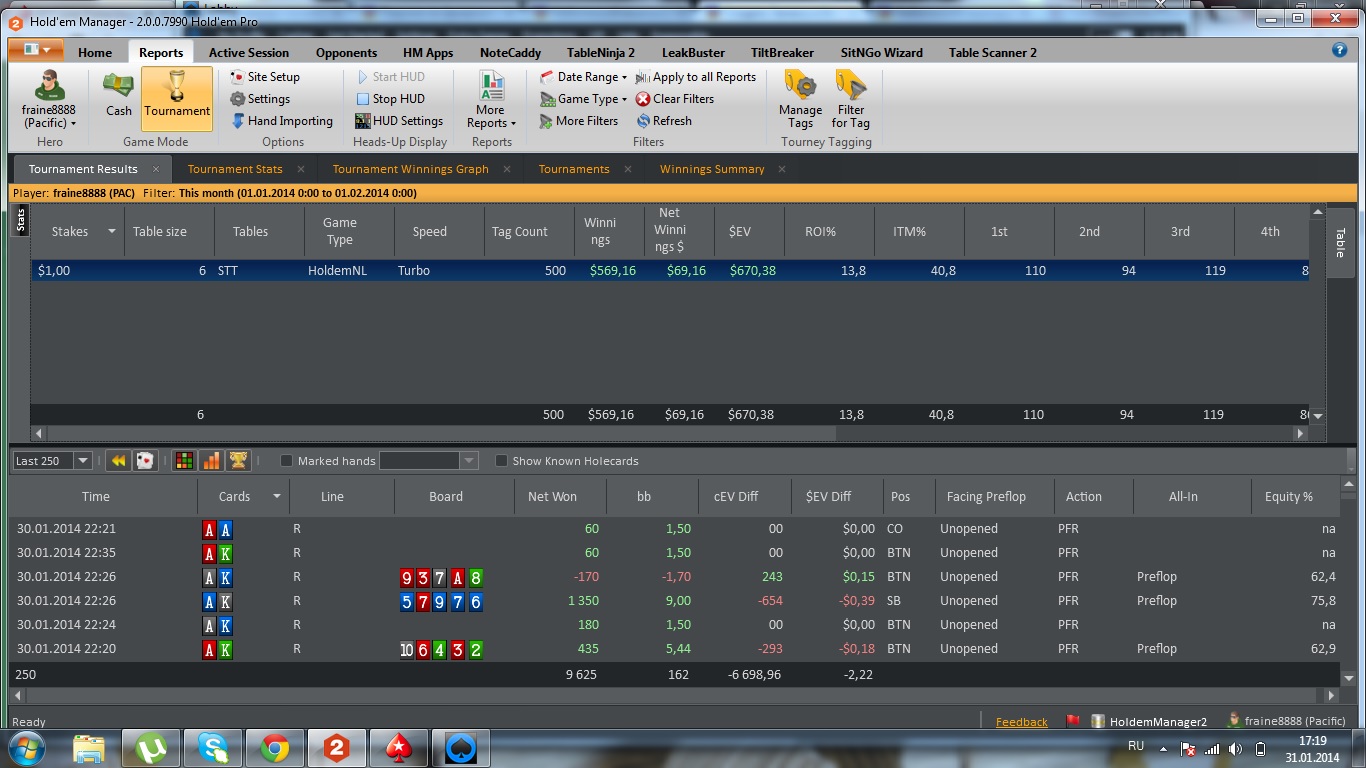Select the AA hand at 22:21
The image size is (1366, 768).
[x=675, y=529]
